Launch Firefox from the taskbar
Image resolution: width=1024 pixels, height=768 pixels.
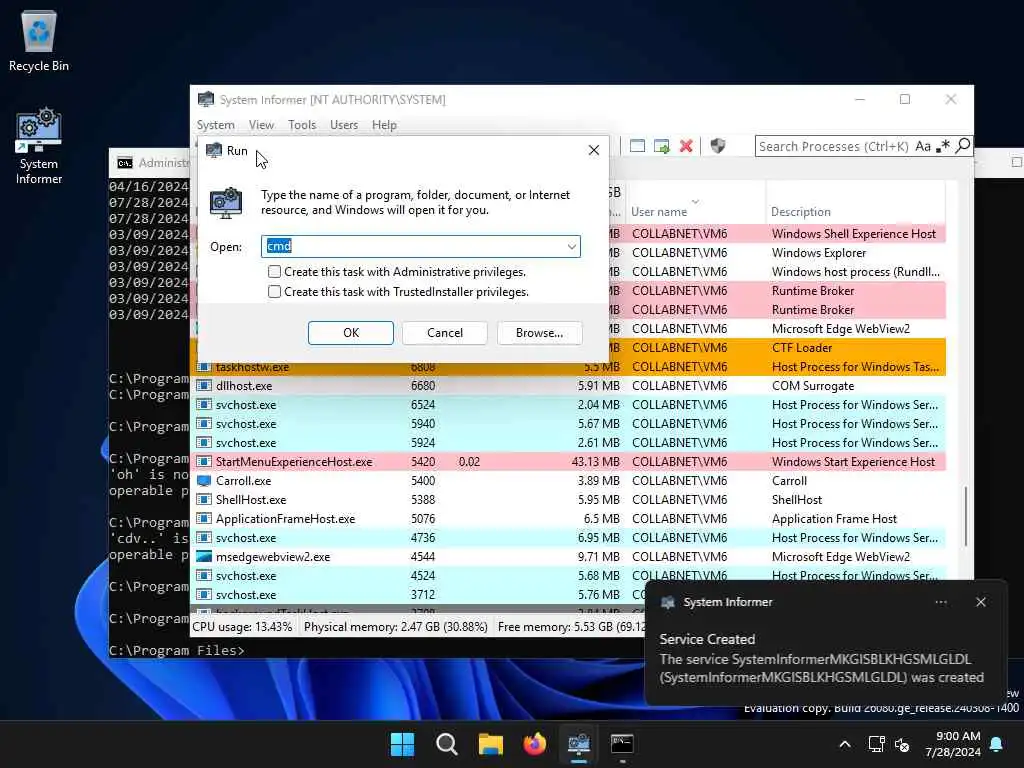pos(535,744)
